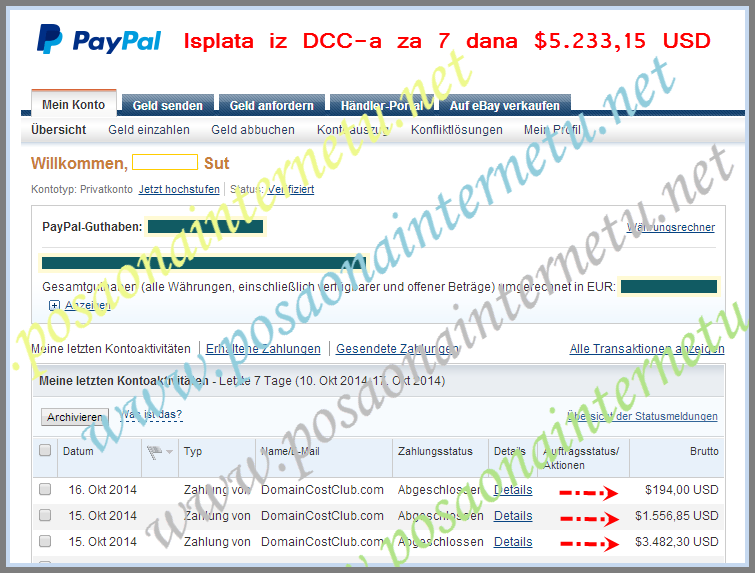Click the Kontotyp: Privatkonto text
The width and height of the screenshot is (755, 573).
pyautogui.click(x=82, y=189)
